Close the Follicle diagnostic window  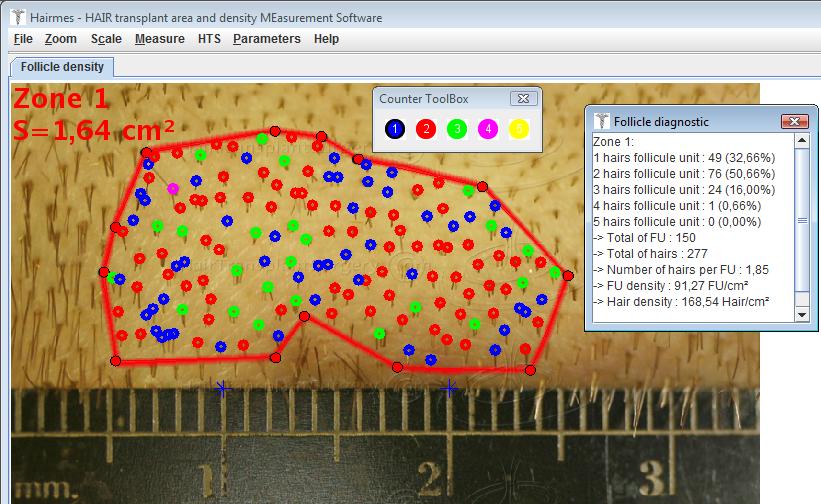794,121
